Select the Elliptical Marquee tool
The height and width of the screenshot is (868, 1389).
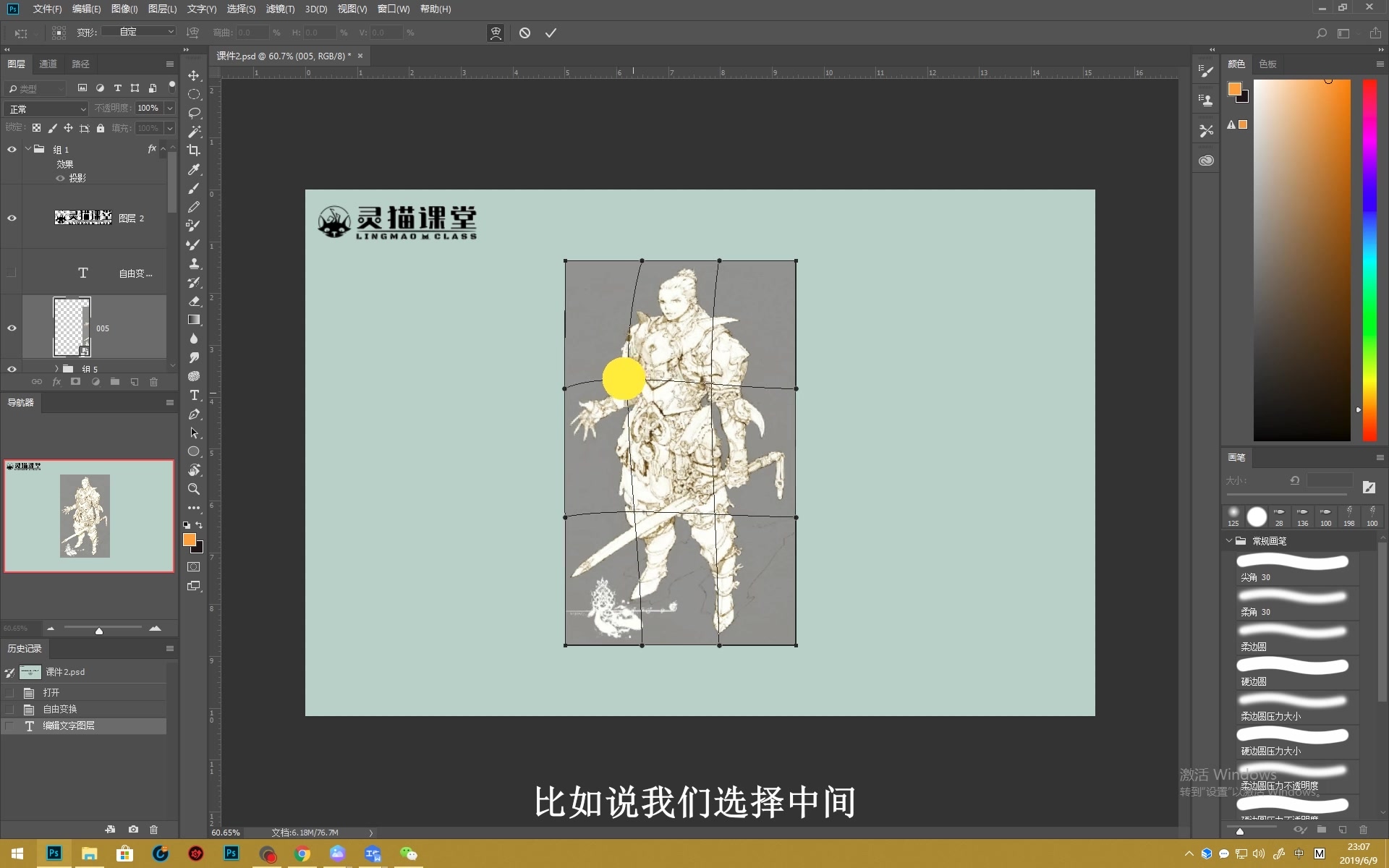[194, 95]
